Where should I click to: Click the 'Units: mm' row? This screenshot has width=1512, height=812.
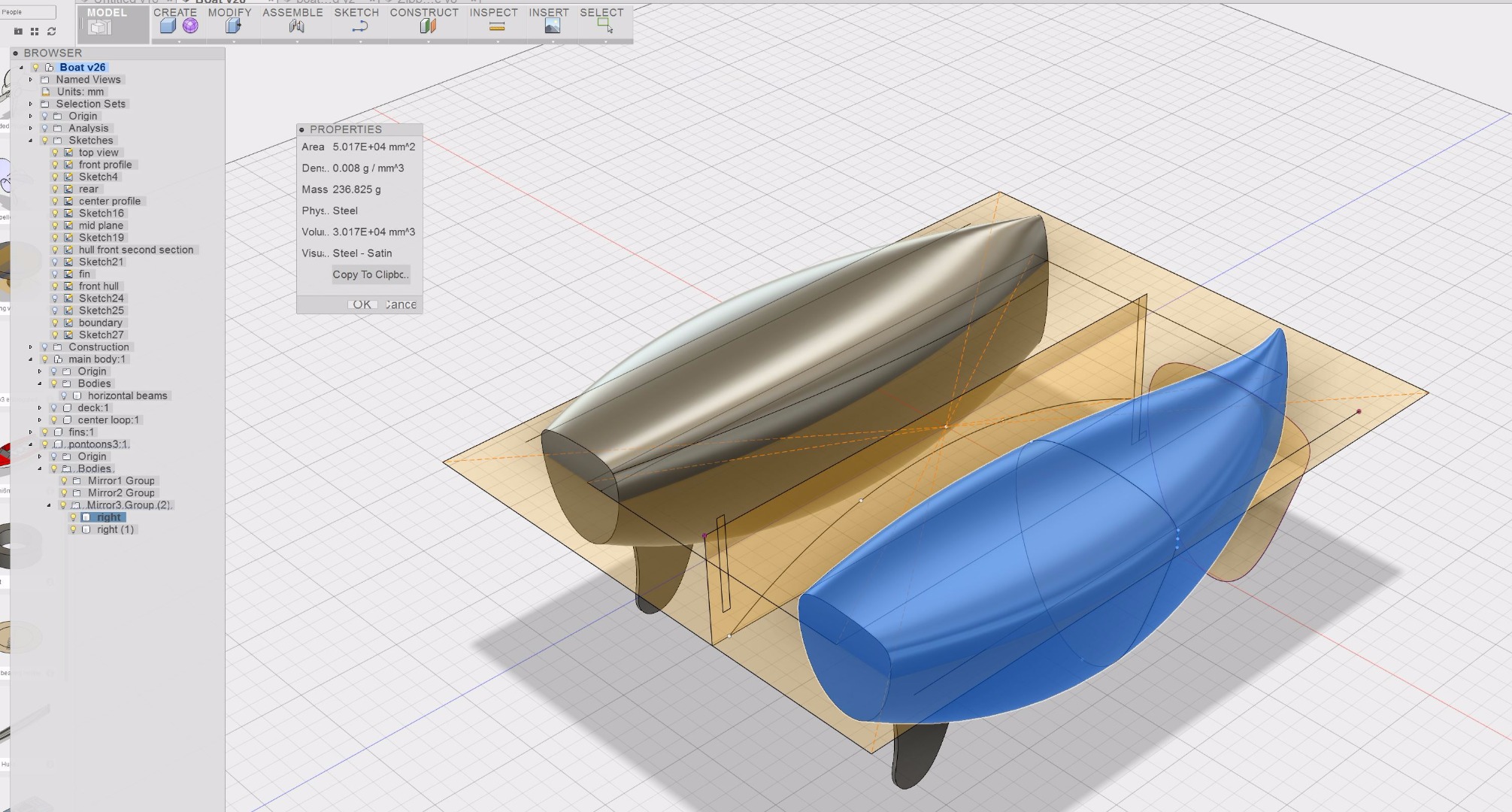pos(80,92)
